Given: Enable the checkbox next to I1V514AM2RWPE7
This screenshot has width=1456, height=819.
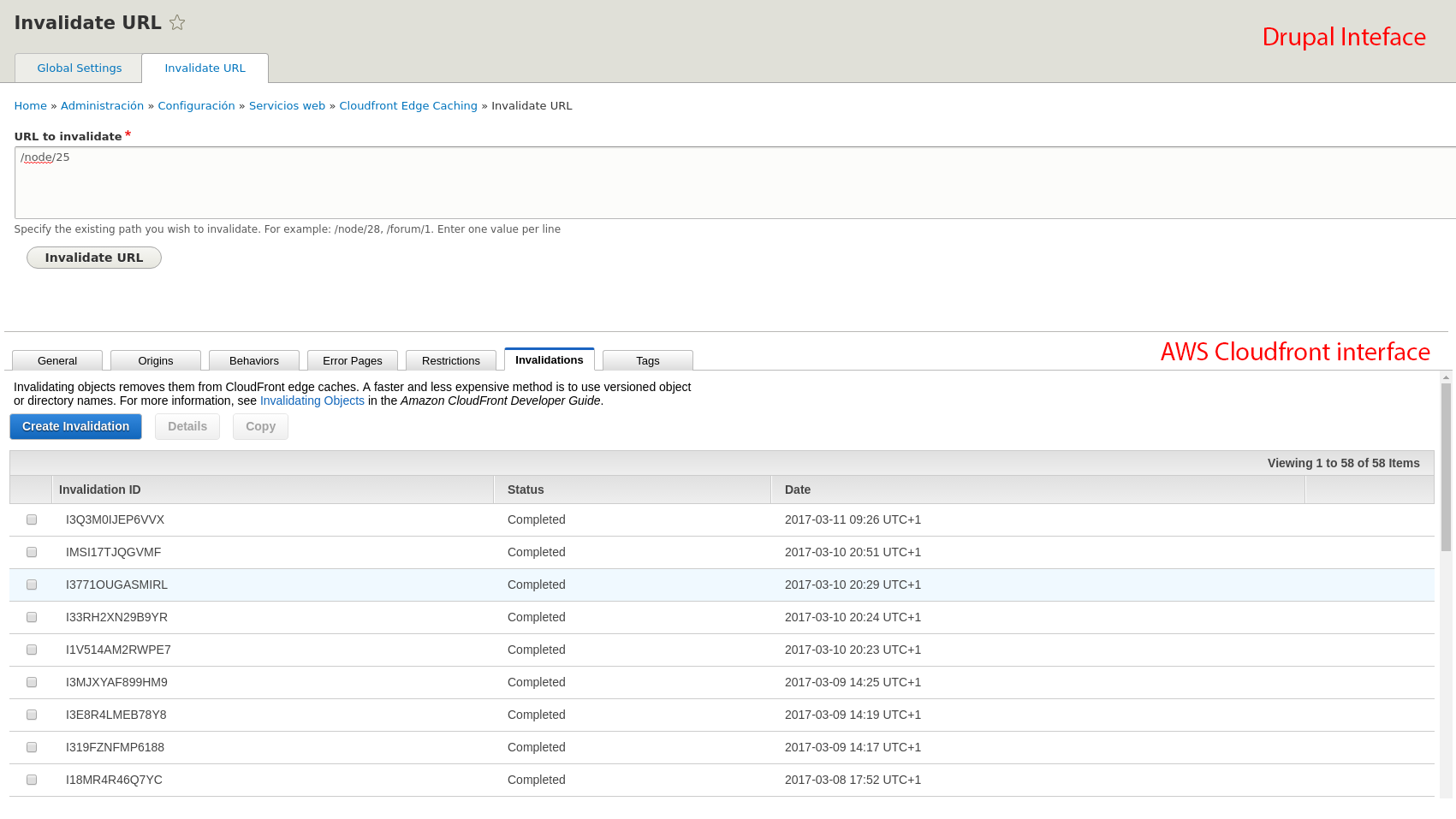Looking at the screenshot, I should (x=32, y=650).
